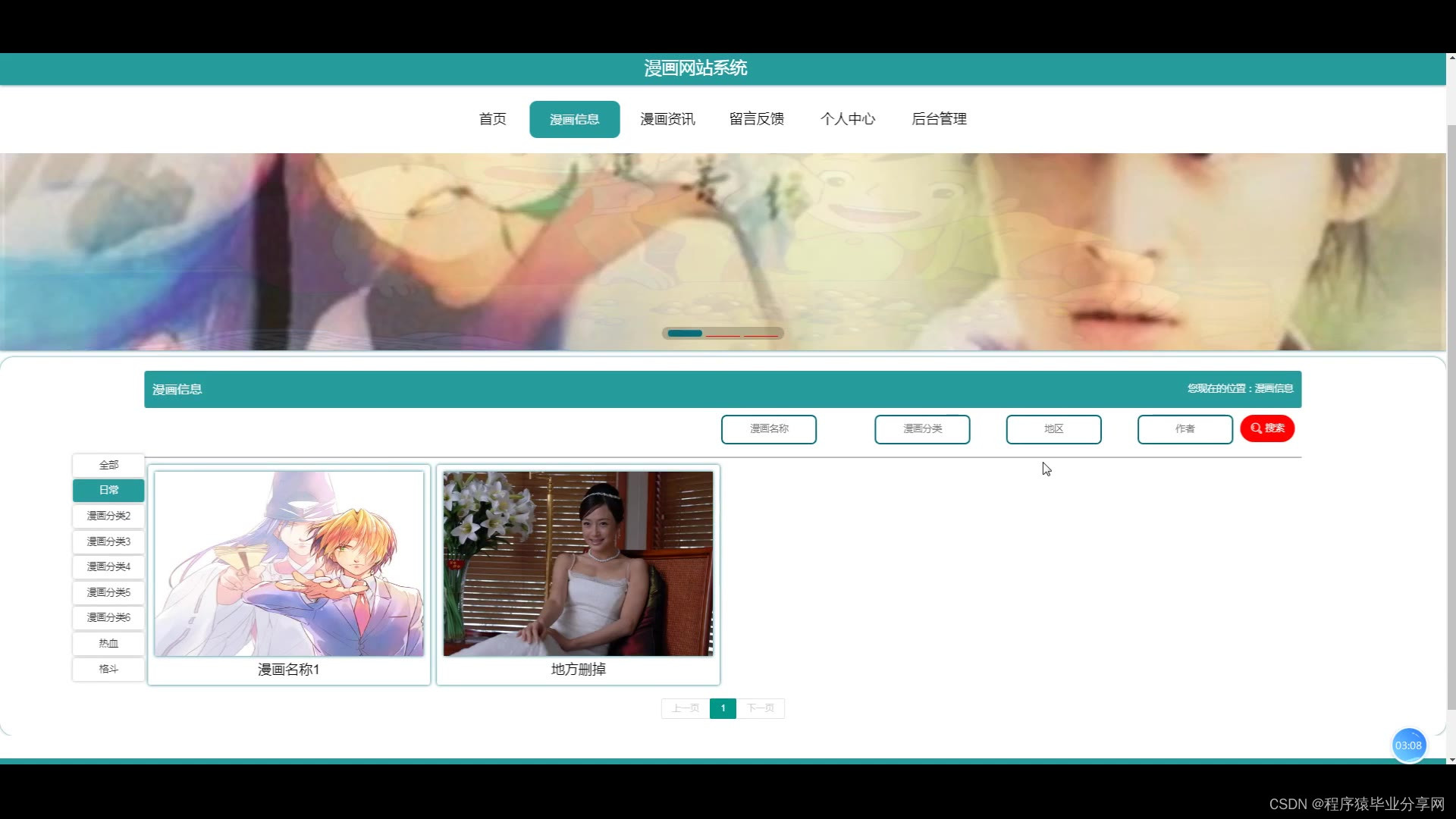Focus the 地区 region input
The image size is (1456, 819).
pos(1053,429)
